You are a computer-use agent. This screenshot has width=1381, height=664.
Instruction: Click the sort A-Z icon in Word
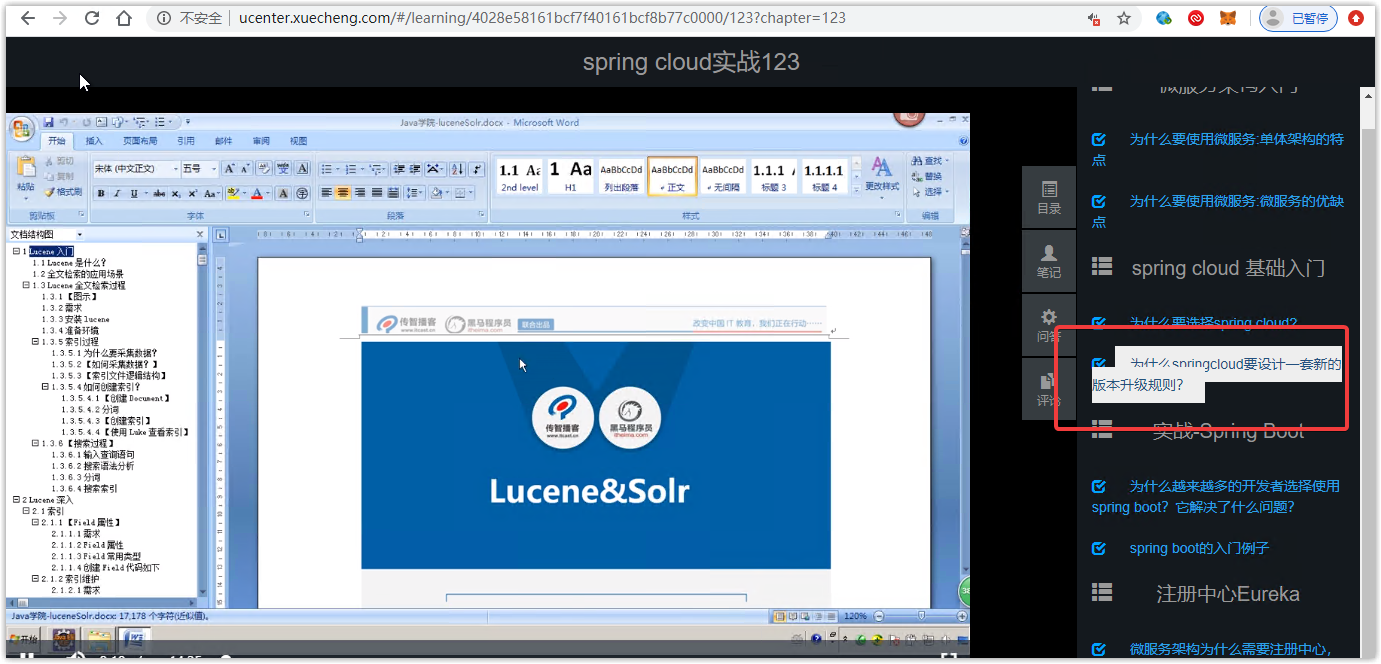tap(457, 168)
